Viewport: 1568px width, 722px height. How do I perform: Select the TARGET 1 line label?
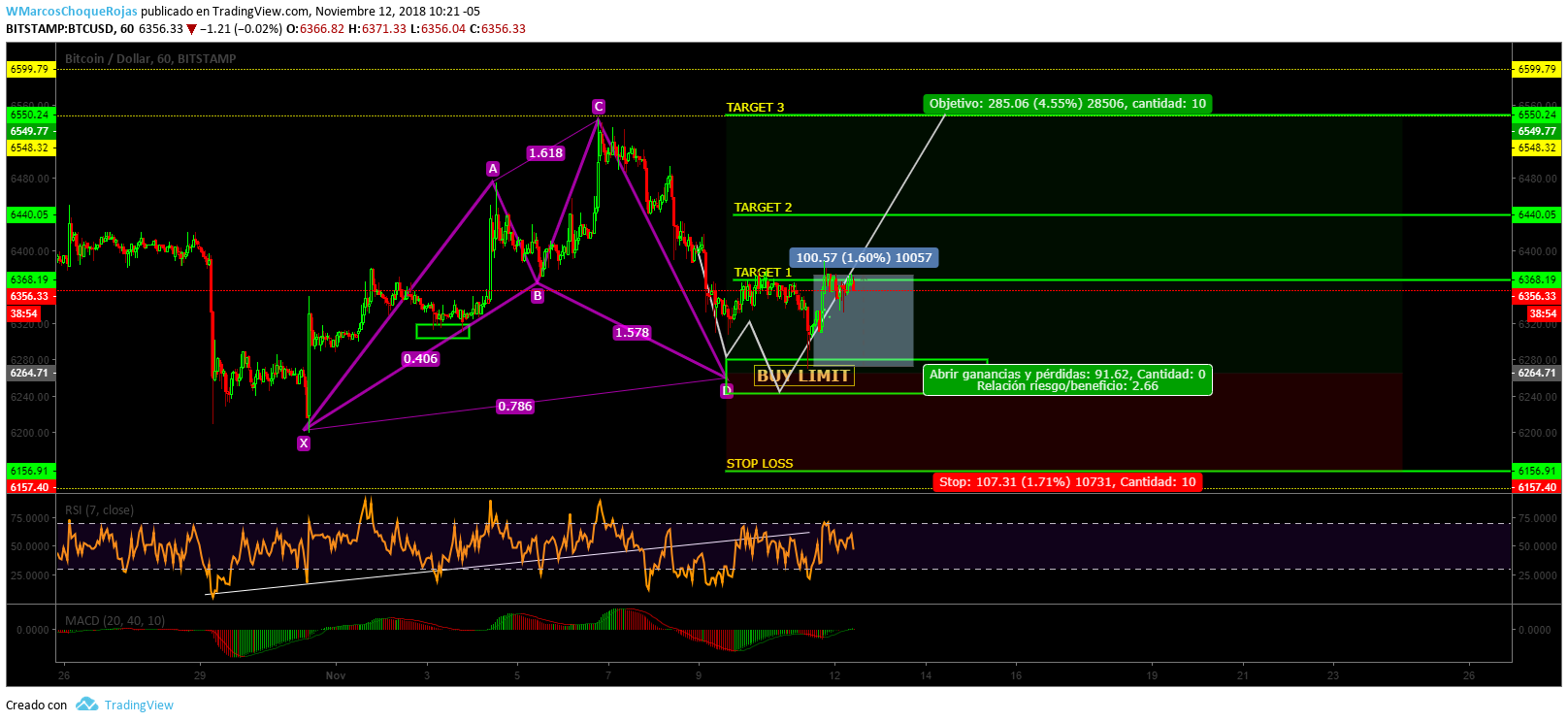point(763,273)
